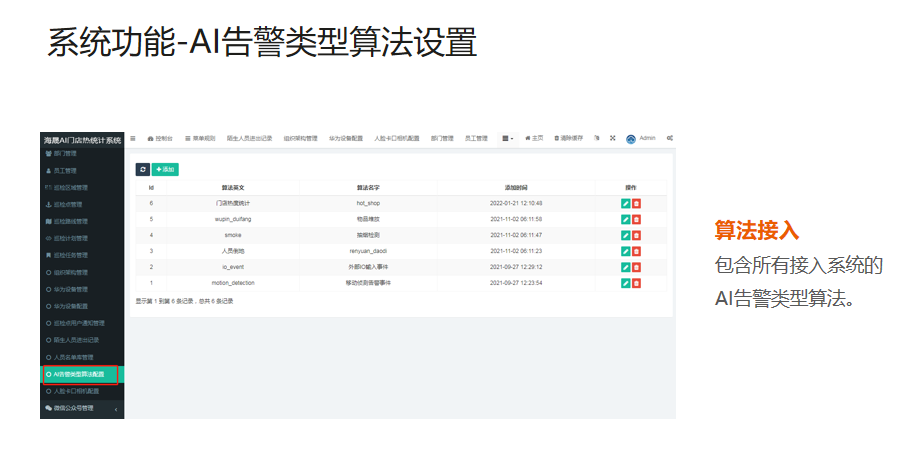Screen dimensions: 919x455
Task: Open 人员名单库管理 in the sidebar
Action: click(73, 357)
